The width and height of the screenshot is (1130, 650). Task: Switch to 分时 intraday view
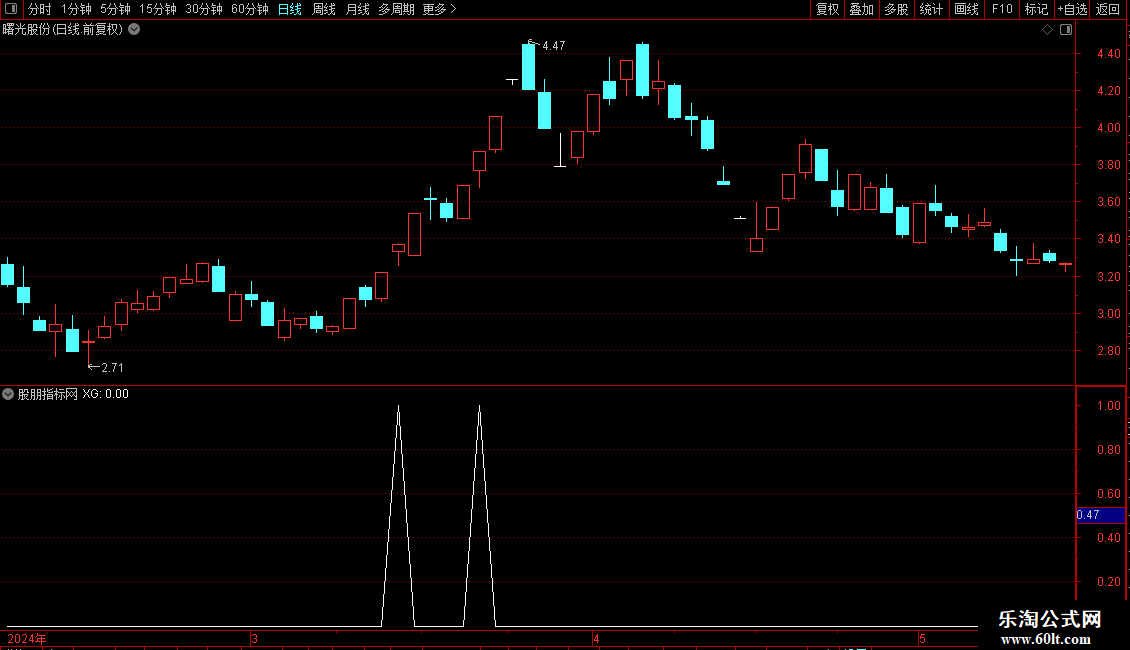pyautogui.click(x=40, y=9)
